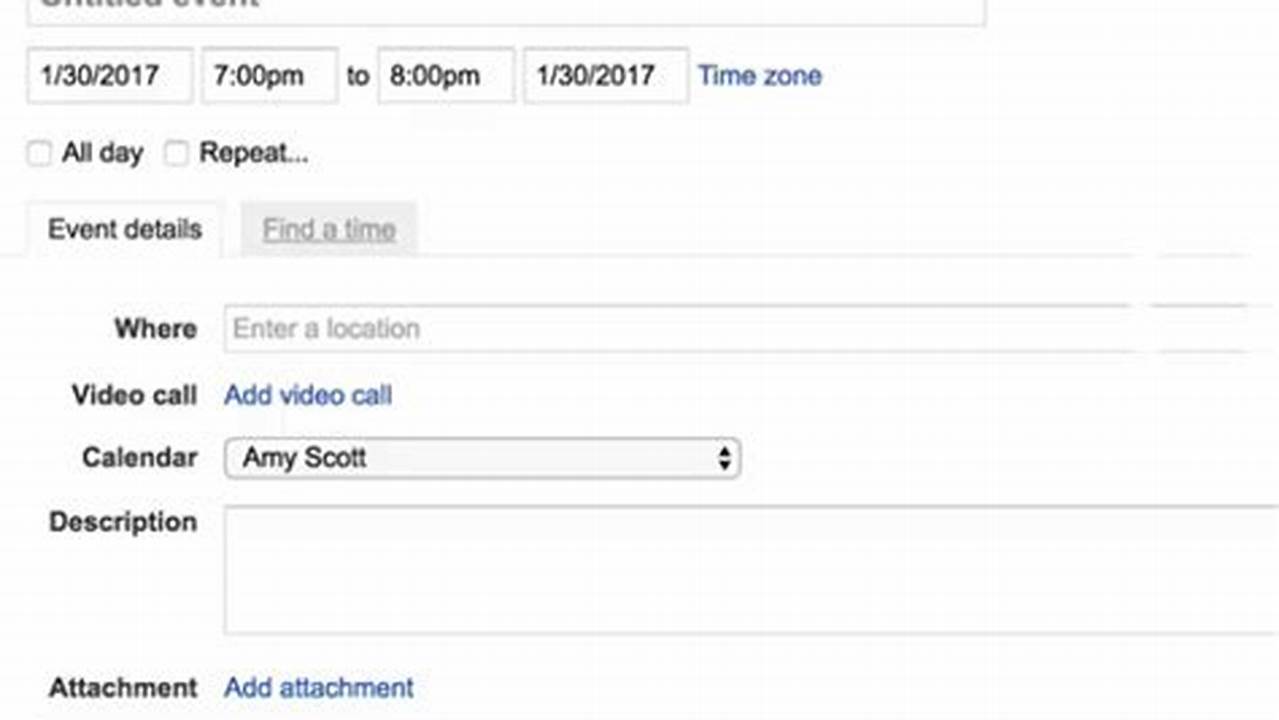Screen dimensions: 1279x720
Task: Open the end date 1/30/2017 field
Action: [604, 75]
